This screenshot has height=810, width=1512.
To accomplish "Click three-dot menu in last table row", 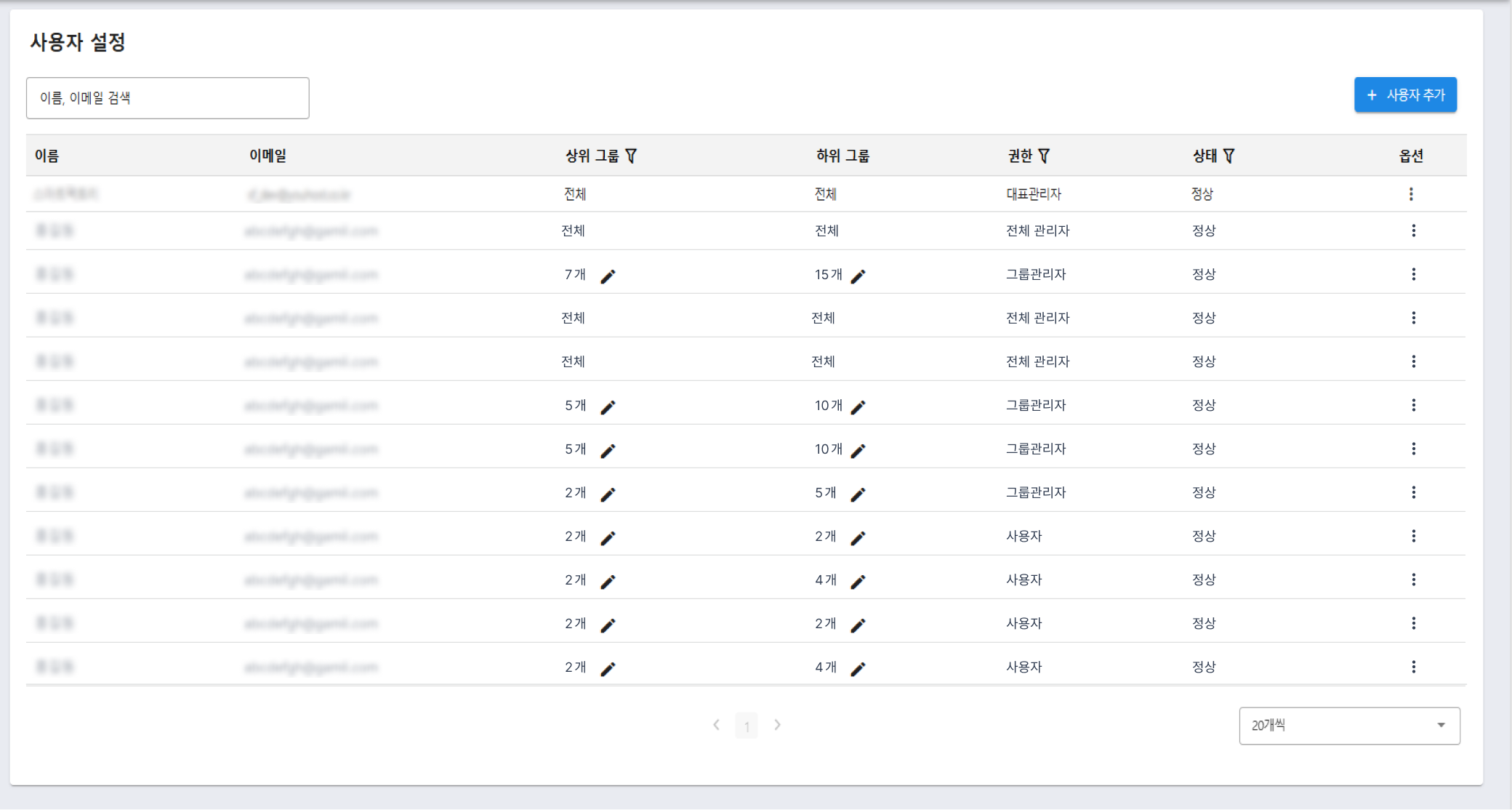I will tap(1413, 667).
